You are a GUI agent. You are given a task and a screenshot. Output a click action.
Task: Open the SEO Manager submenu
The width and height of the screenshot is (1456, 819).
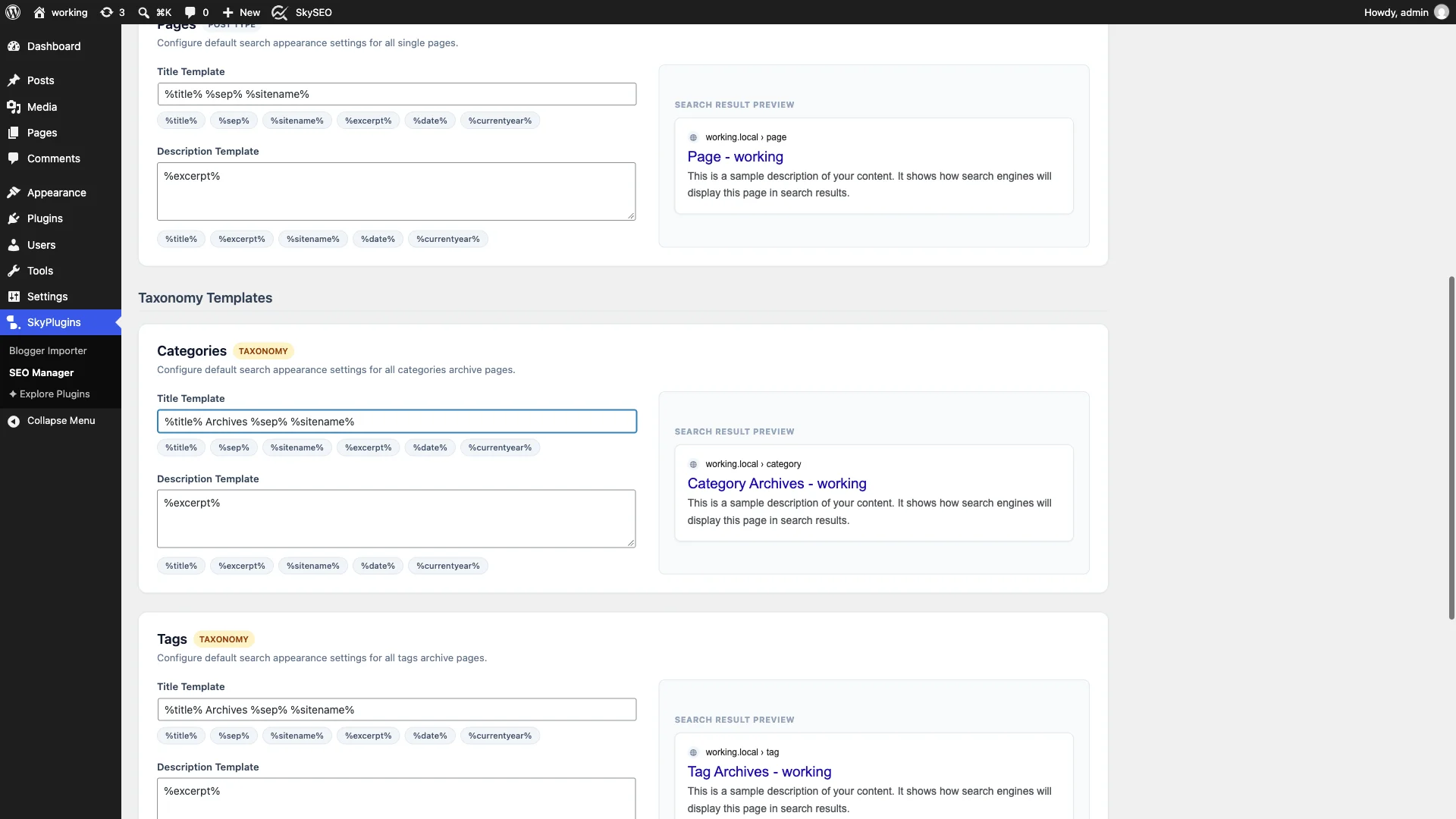(x=41, y=373)
